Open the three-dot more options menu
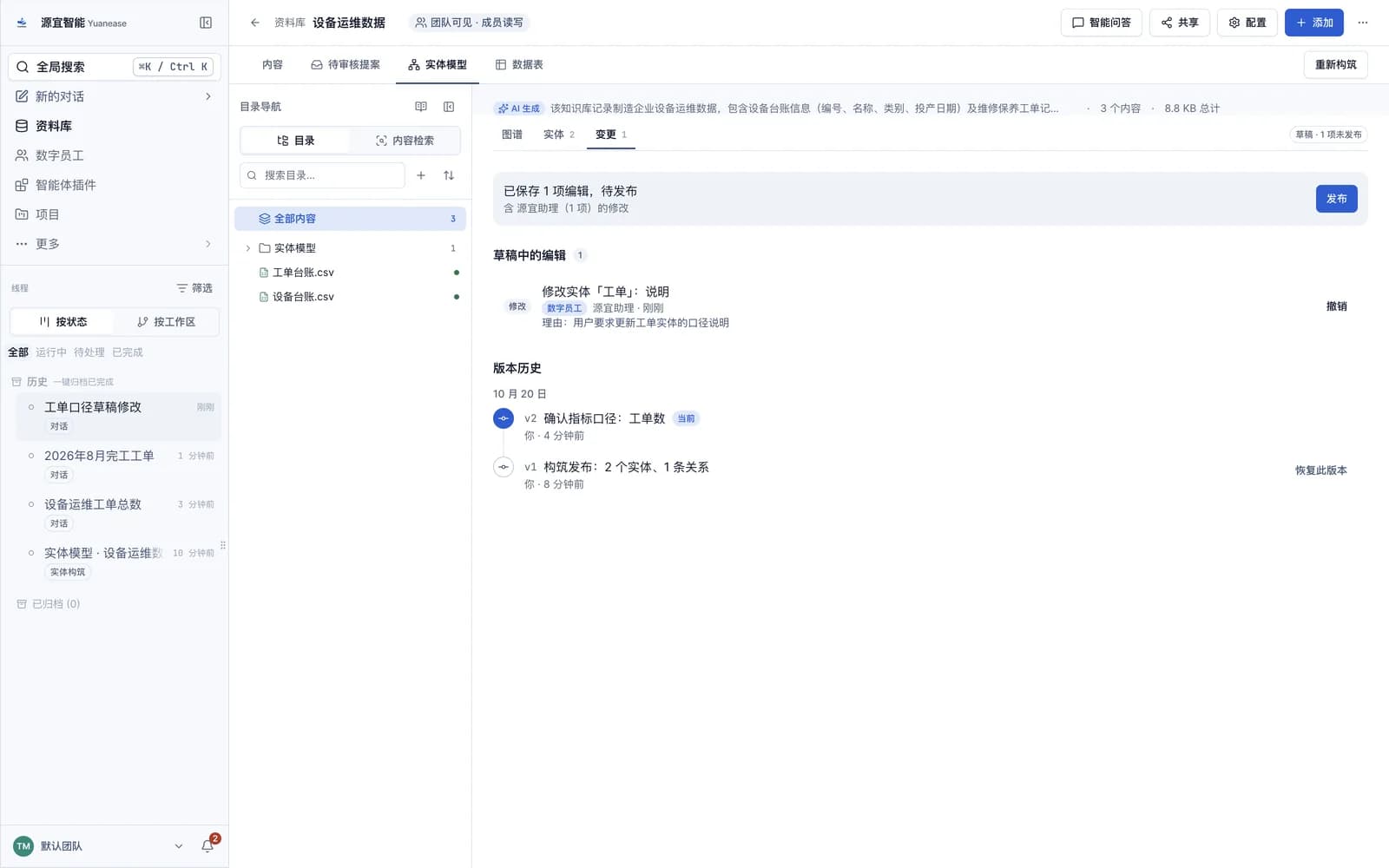The width and height of the screenshot is (1389, 868). coord(1363,23)
